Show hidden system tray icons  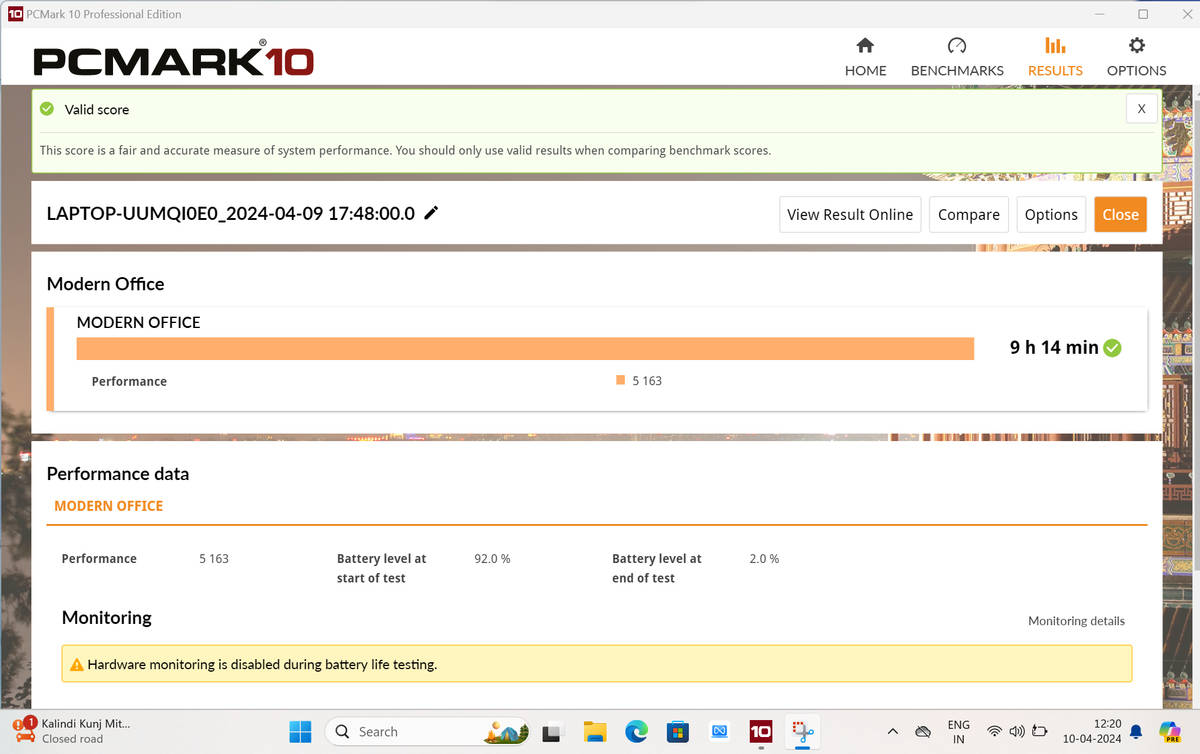tap(892, 731)
